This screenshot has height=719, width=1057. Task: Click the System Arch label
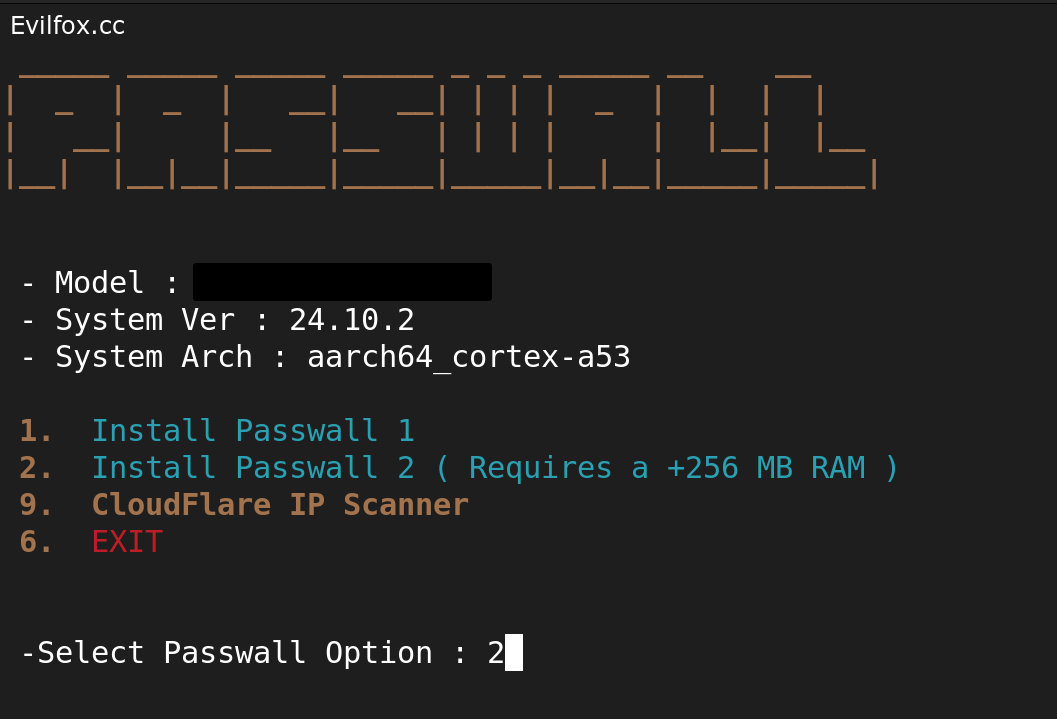pyautogui.click(x=154, y=357)
